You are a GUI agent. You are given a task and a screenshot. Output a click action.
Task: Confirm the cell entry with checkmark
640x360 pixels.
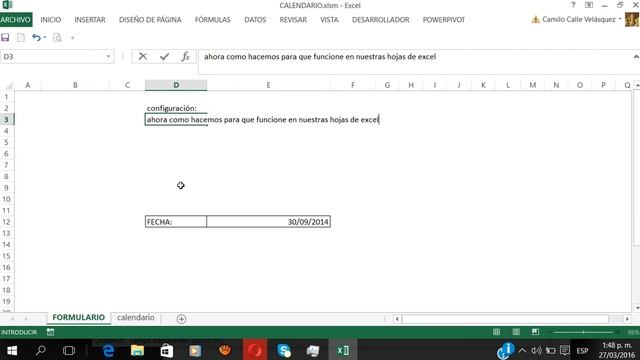click(164, 56)
